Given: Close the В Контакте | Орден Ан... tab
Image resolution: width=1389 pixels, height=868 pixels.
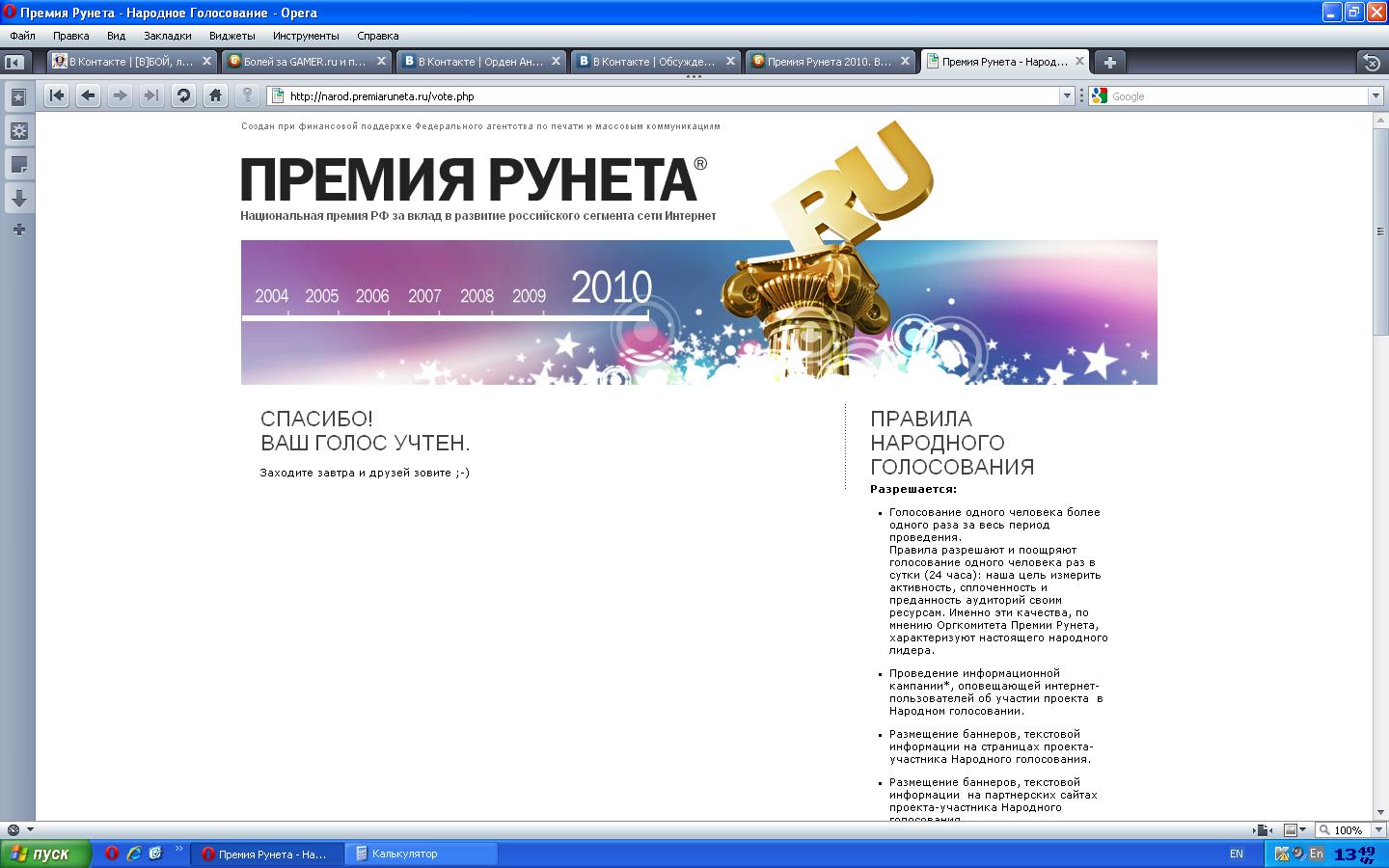Looking at the screenshot, I should (x=556, y=62).
